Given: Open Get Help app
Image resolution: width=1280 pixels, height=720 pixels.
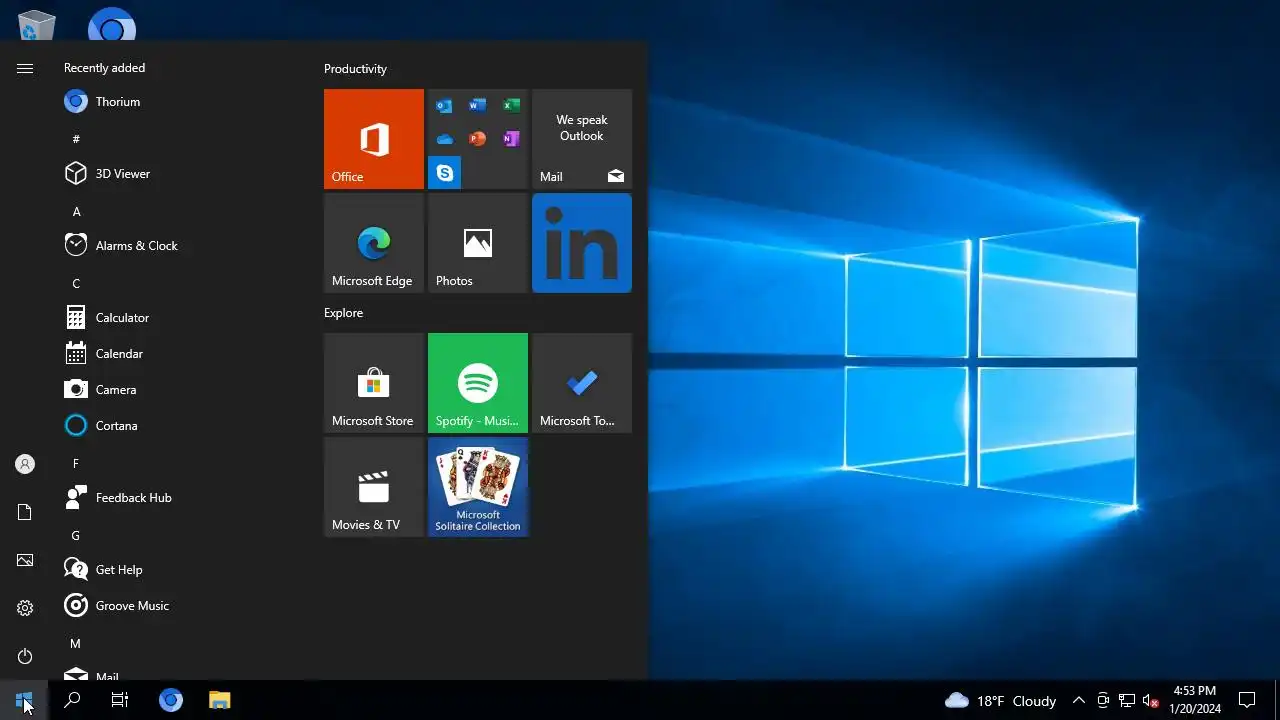Looking at the screenshot, I should point(180,570).
